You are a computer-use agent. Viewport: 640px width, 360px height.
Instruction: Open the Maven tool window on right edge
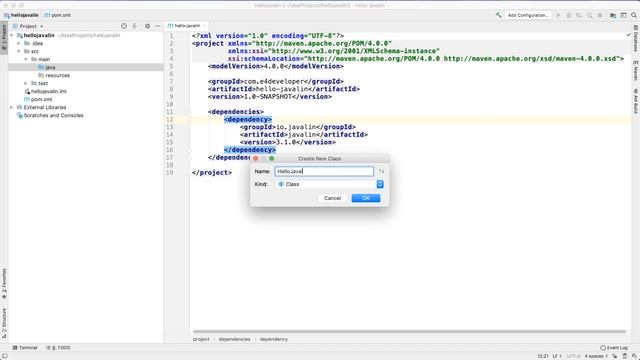coord(636,70)
